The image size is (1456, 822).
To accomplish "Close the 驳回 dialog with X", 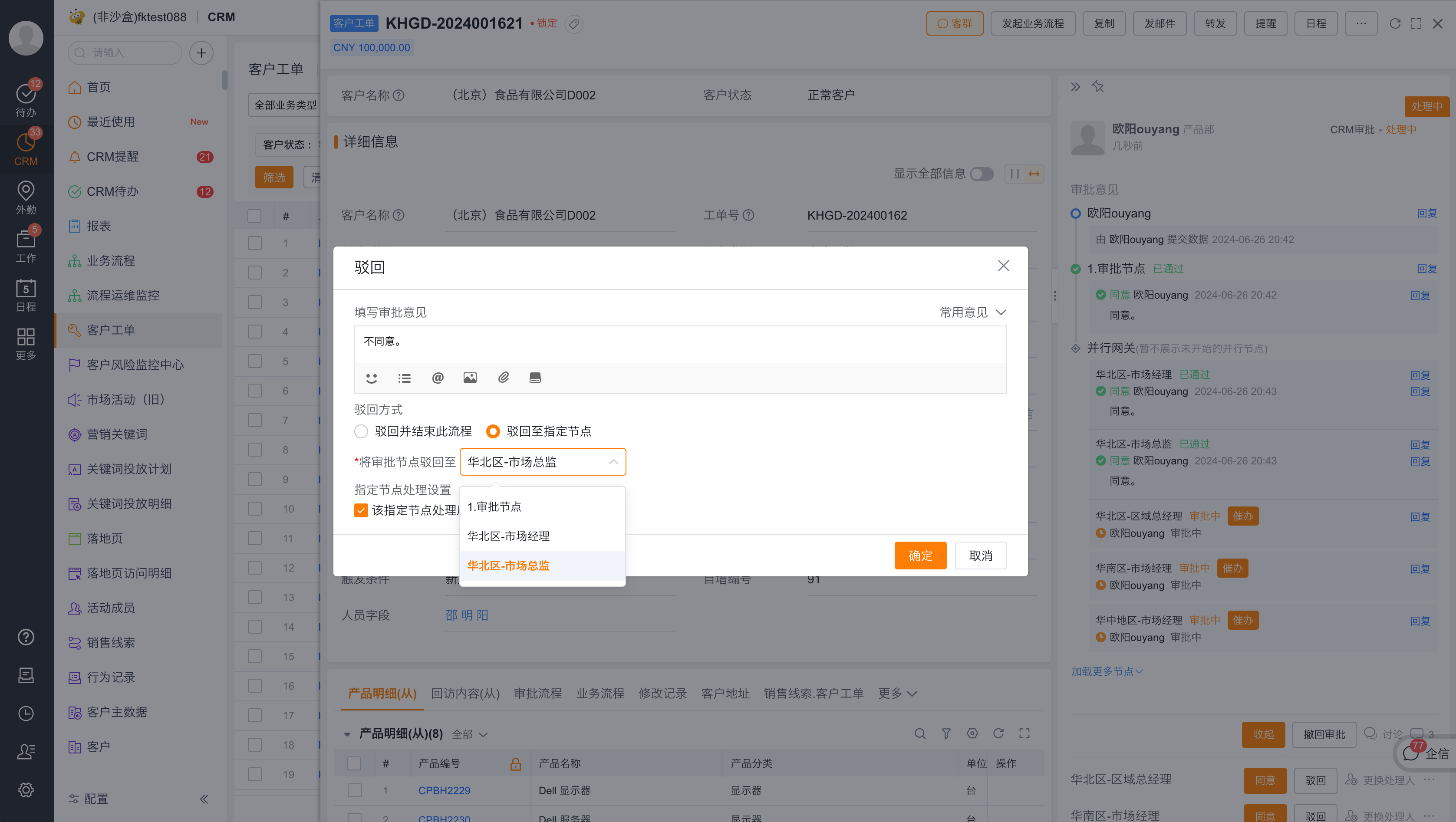I will 1003,266.
